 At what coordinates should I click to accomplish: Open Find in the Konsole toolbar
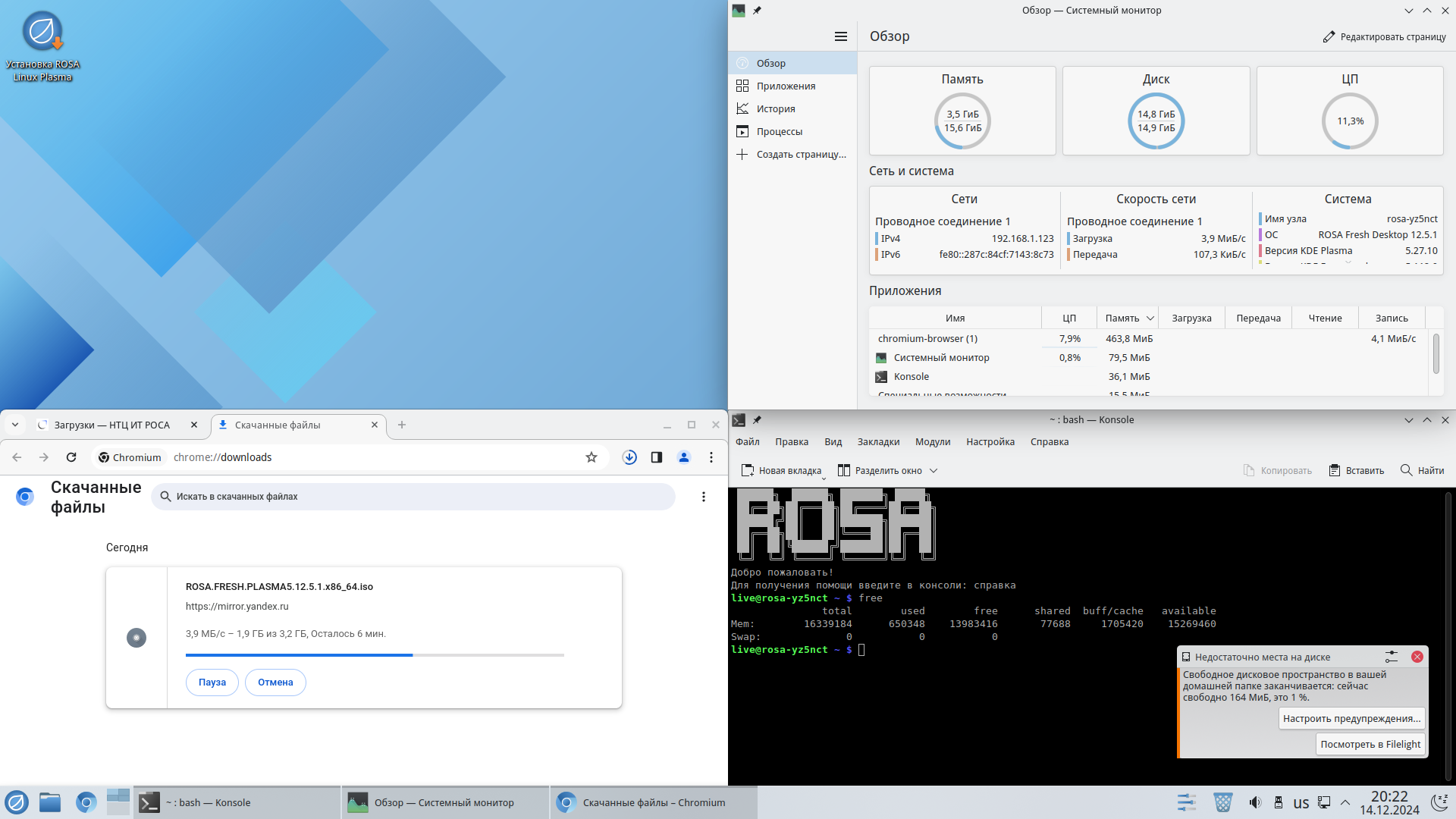tap(1422, 471)
